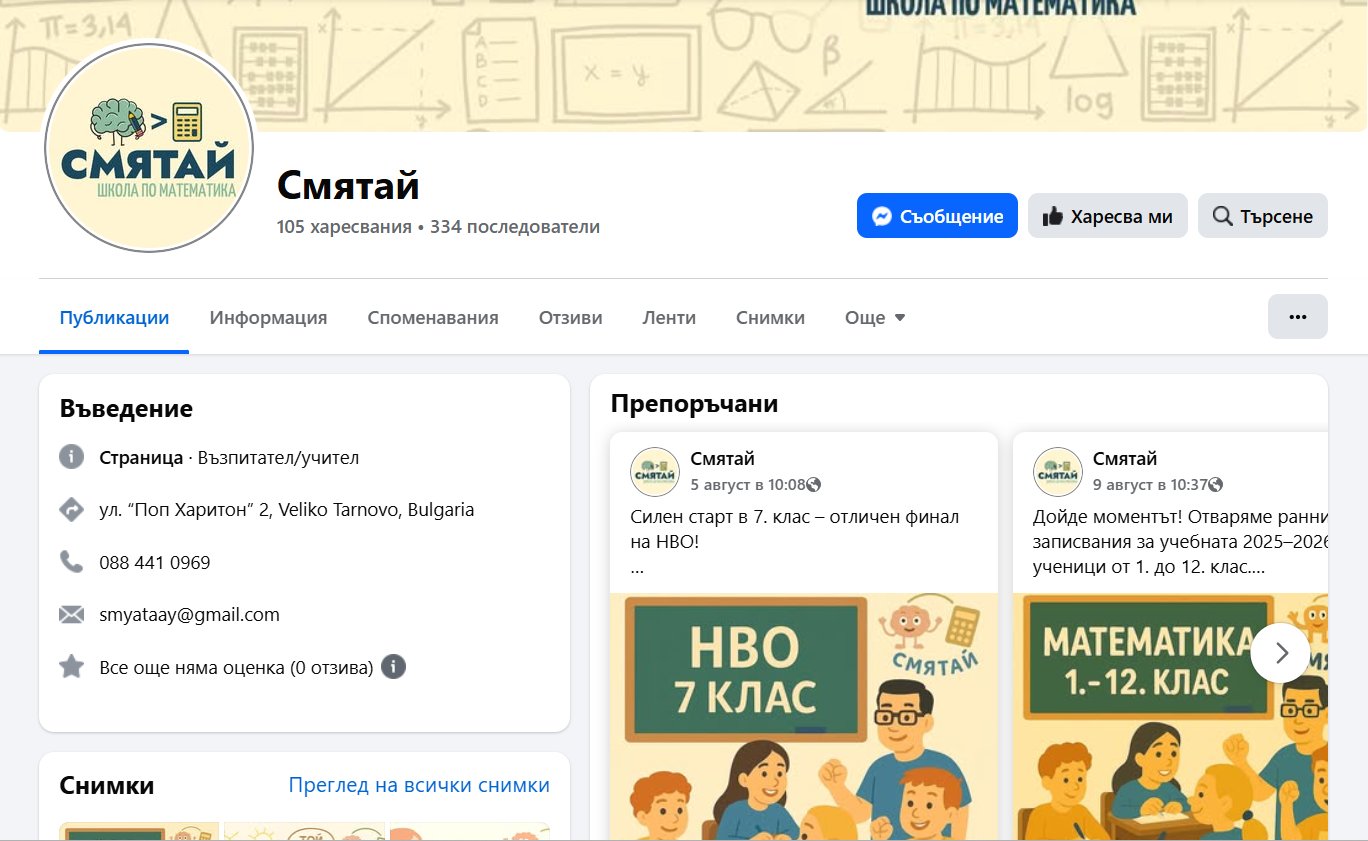Screen dimensions: 1368x841
Task: Click the info icon next to rating text
Action: coord(394,667)
